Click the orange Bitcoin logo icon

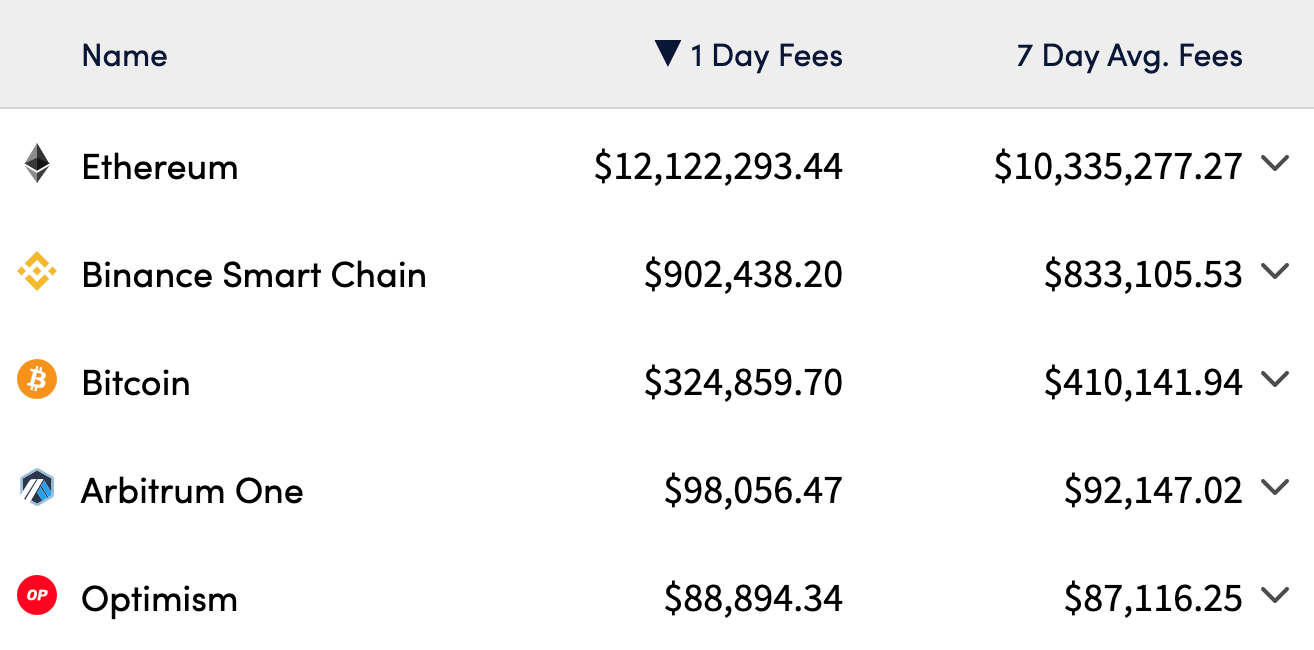pos(37,381)
